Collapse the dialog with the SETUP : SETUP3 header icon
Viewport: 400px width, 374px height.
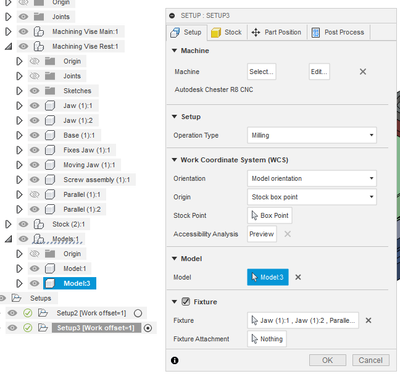[x=172, y=16]
